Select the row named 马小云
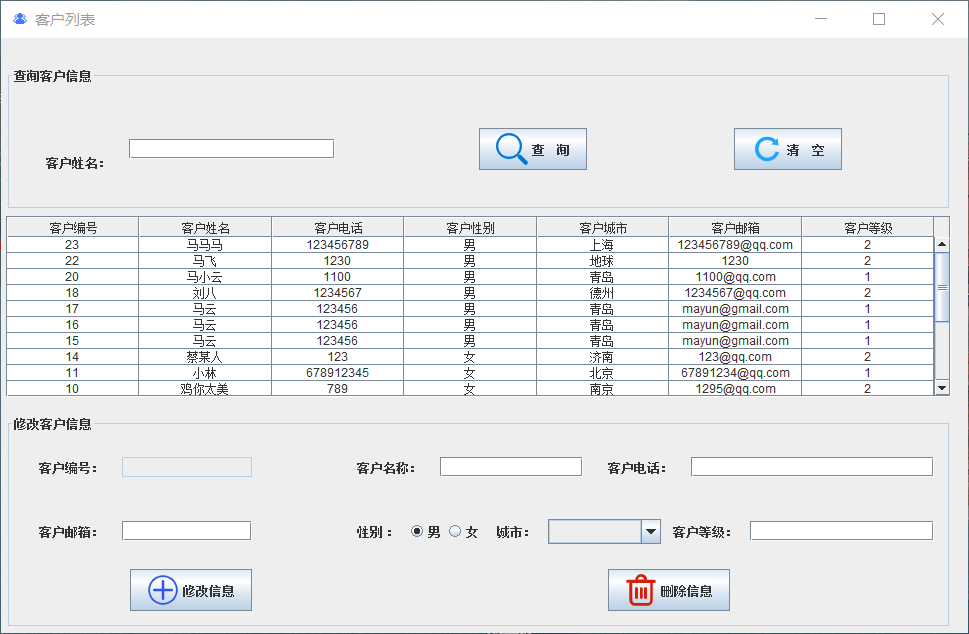Image resolution: width=969 pixels, height=634 pixels. 470,277
